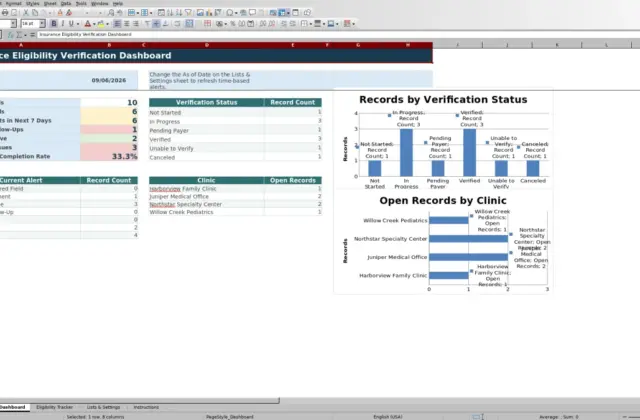Click the Print icon in the toolbar
640x420 pixels.
[x=5, y=13]
